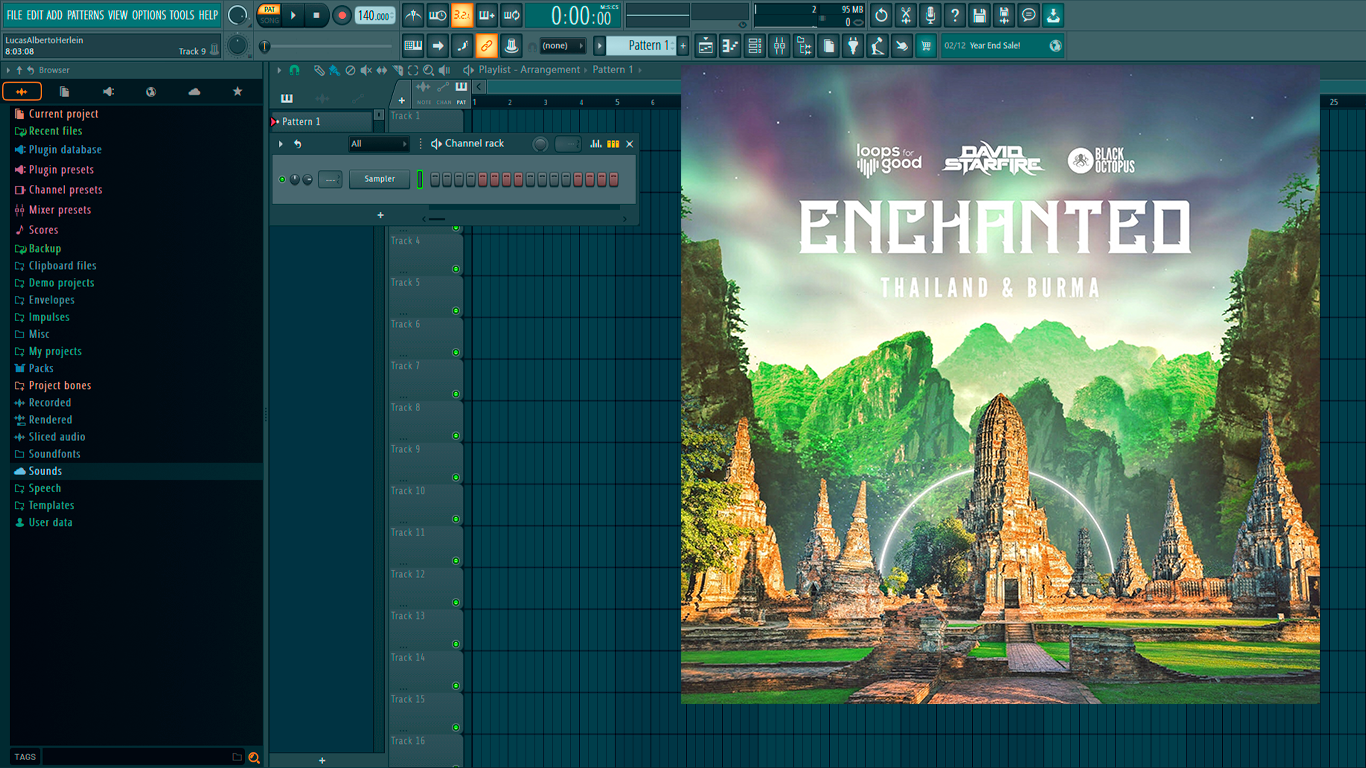Expand the Playlist options arrow menu

[x=280, y=70]
